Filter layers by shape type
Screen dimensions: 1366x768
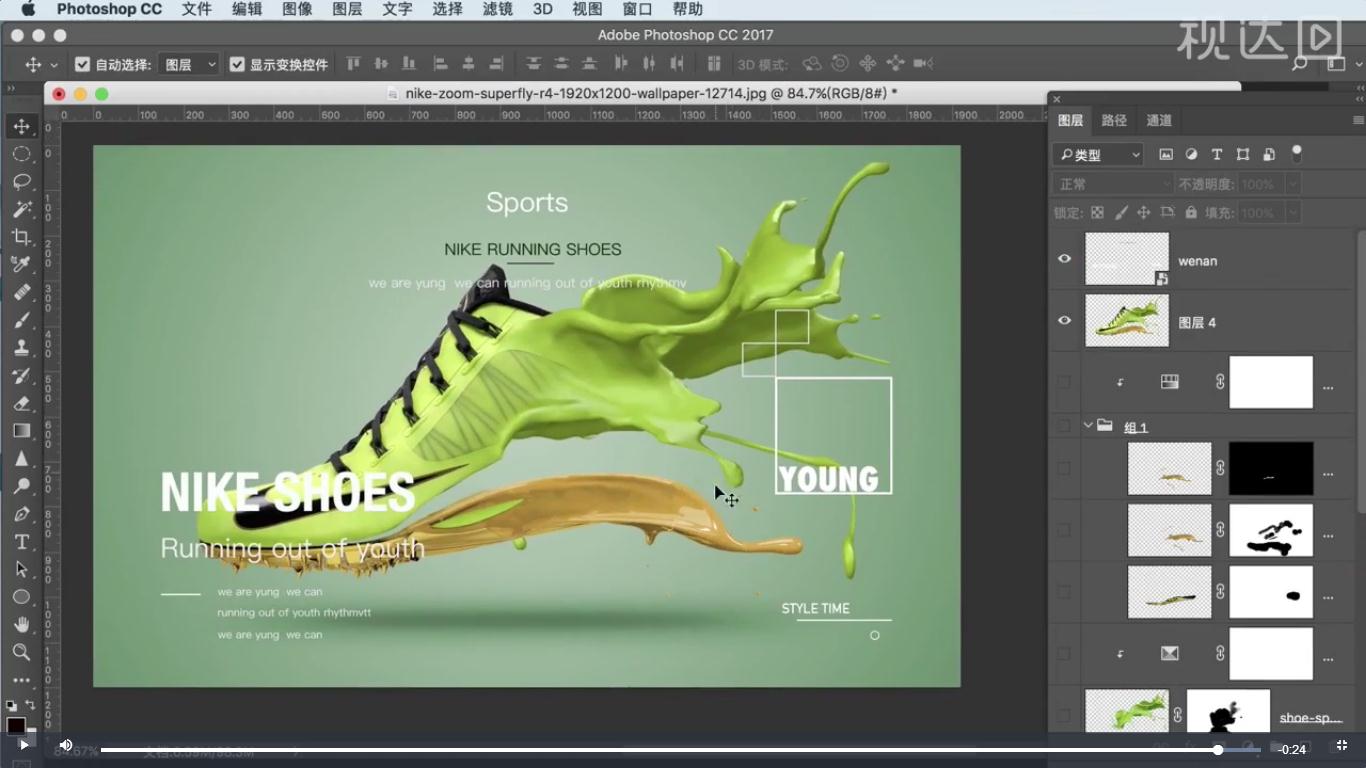tap(1243, 154)
